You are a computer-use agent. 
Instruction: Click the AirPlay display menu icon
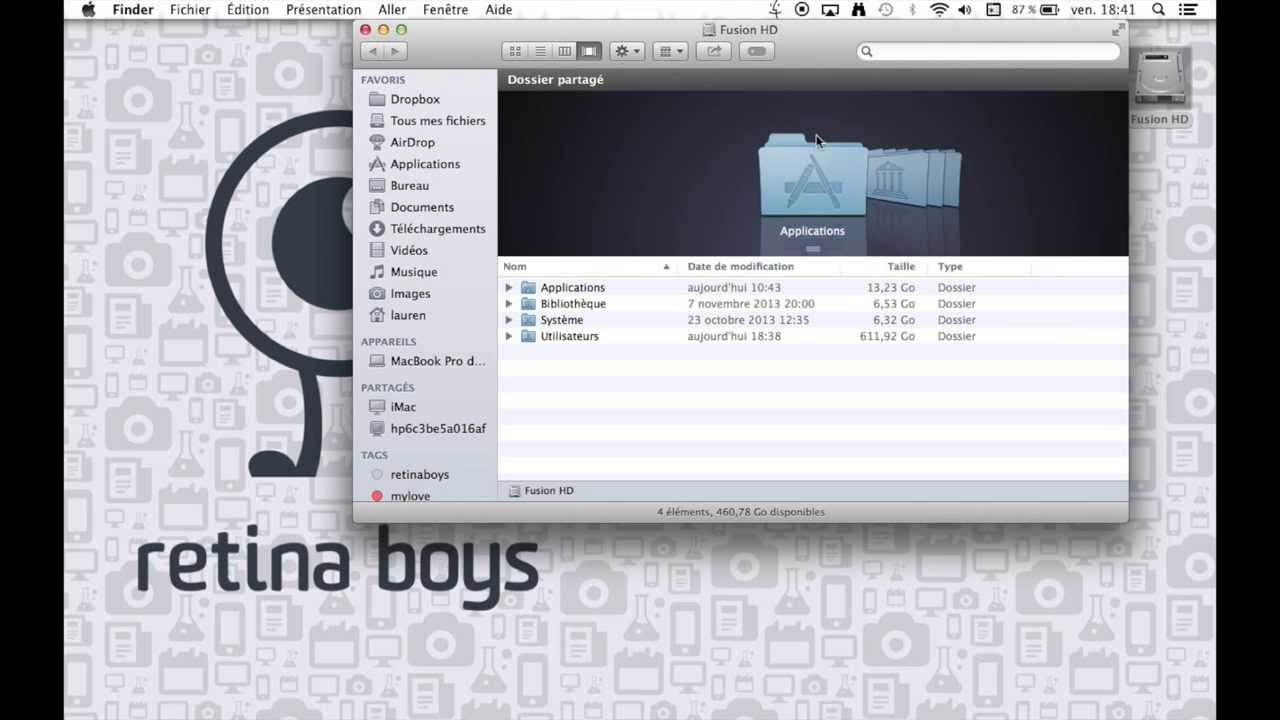[x=830, y=10]
